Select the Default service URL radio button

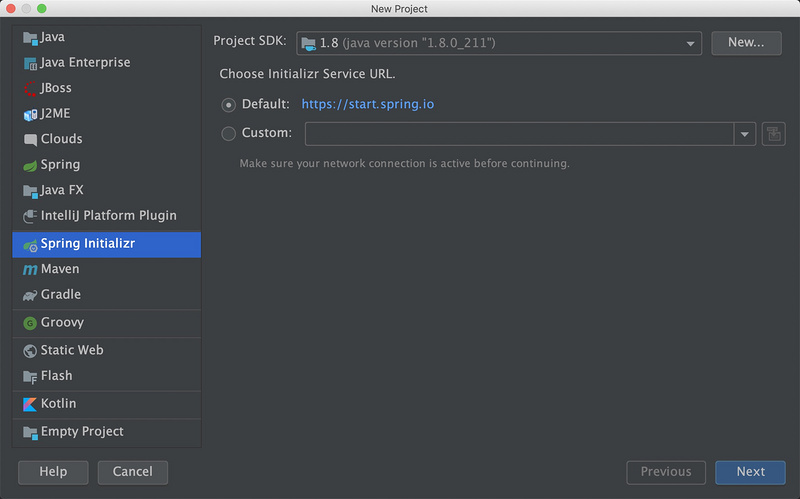(x=229, y=104)
